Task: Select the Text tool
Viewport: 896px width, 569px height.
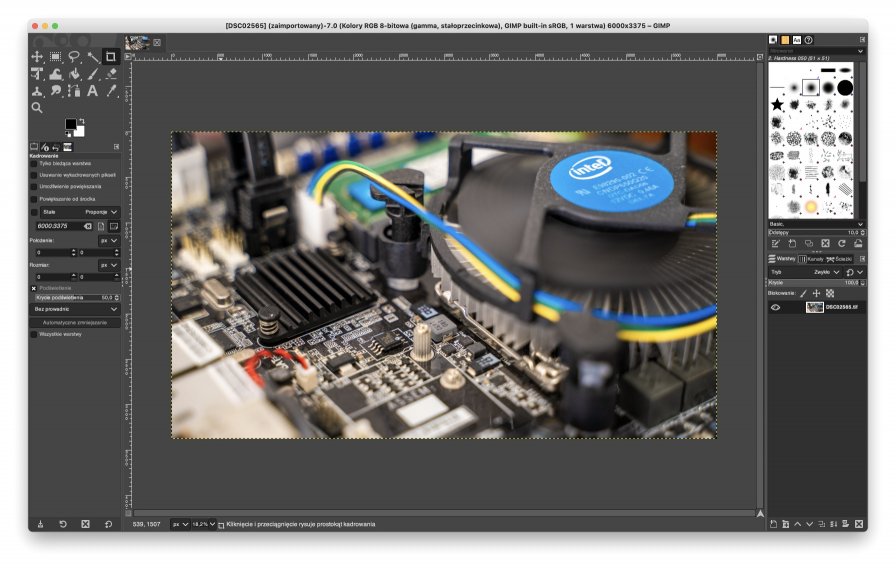Action: 93,91
